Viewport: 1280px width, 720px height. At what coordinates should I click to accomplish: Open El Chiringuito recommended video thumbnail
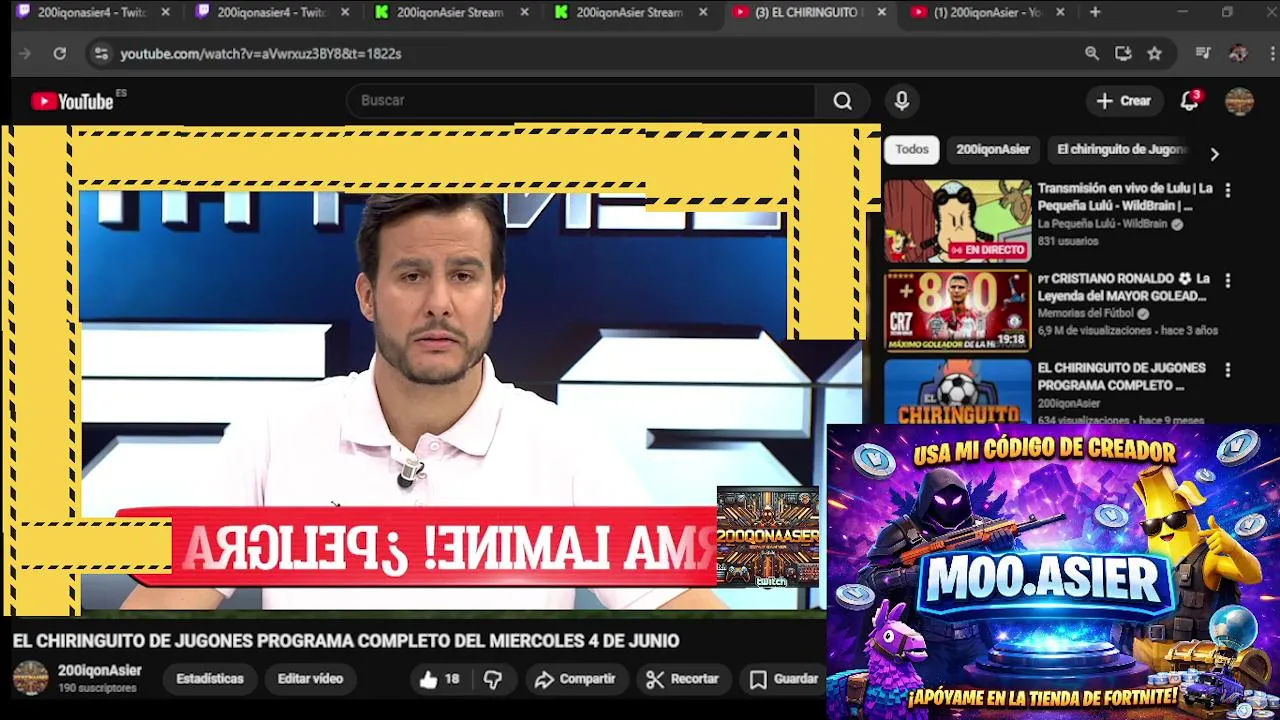(957, 391)
